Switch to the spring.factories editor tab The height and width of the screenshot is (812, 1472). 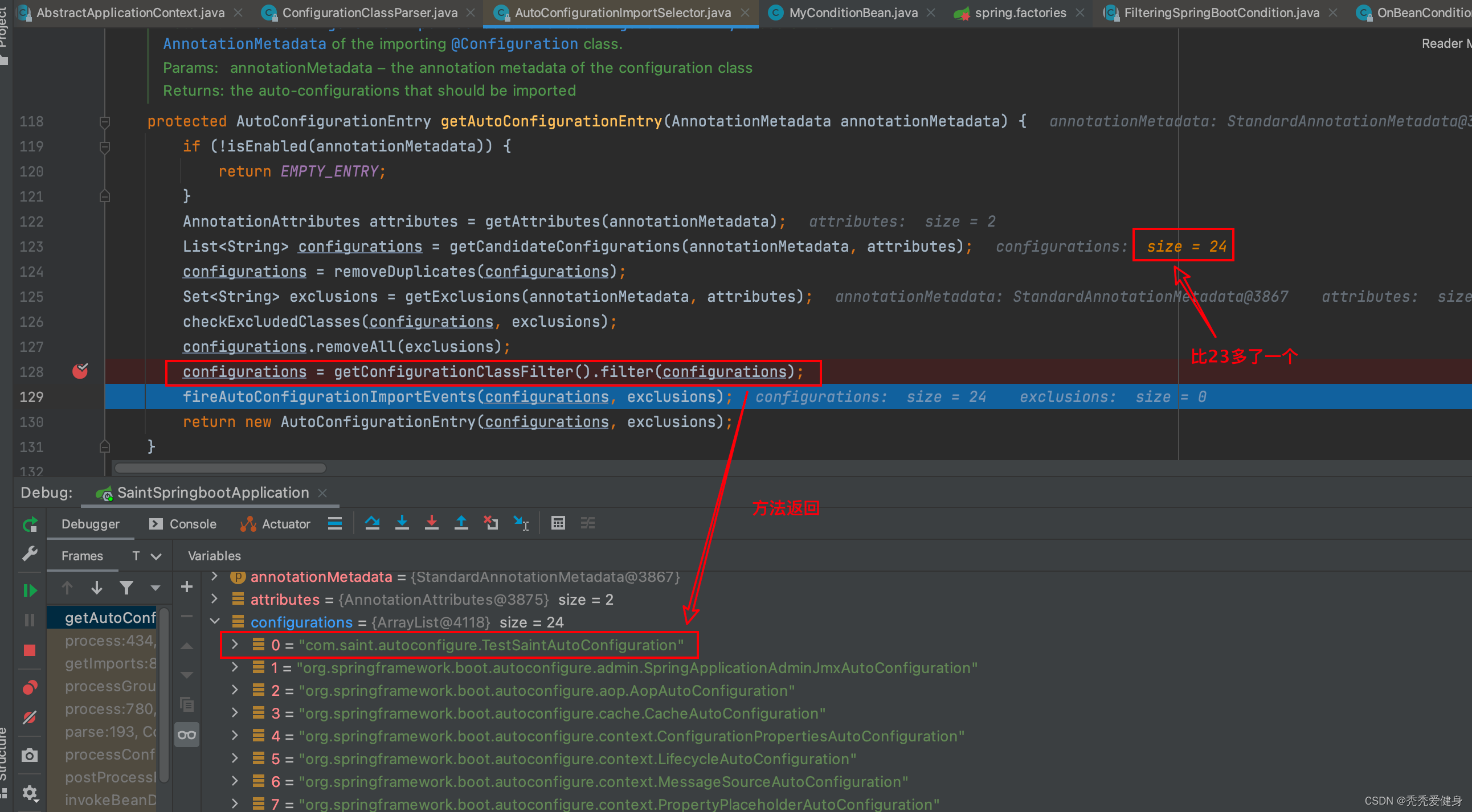tap(1020, 13)
